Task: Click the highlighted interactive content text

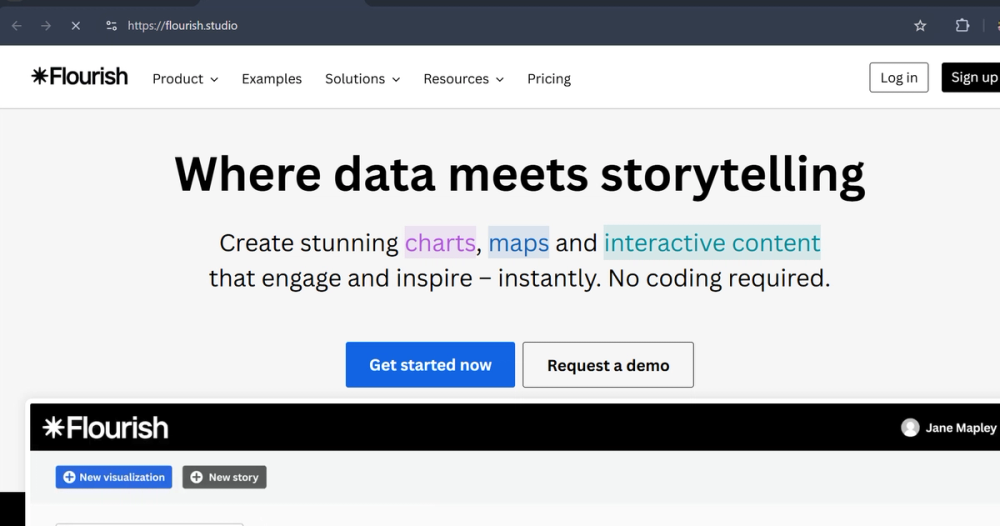Action: [712, 243]
